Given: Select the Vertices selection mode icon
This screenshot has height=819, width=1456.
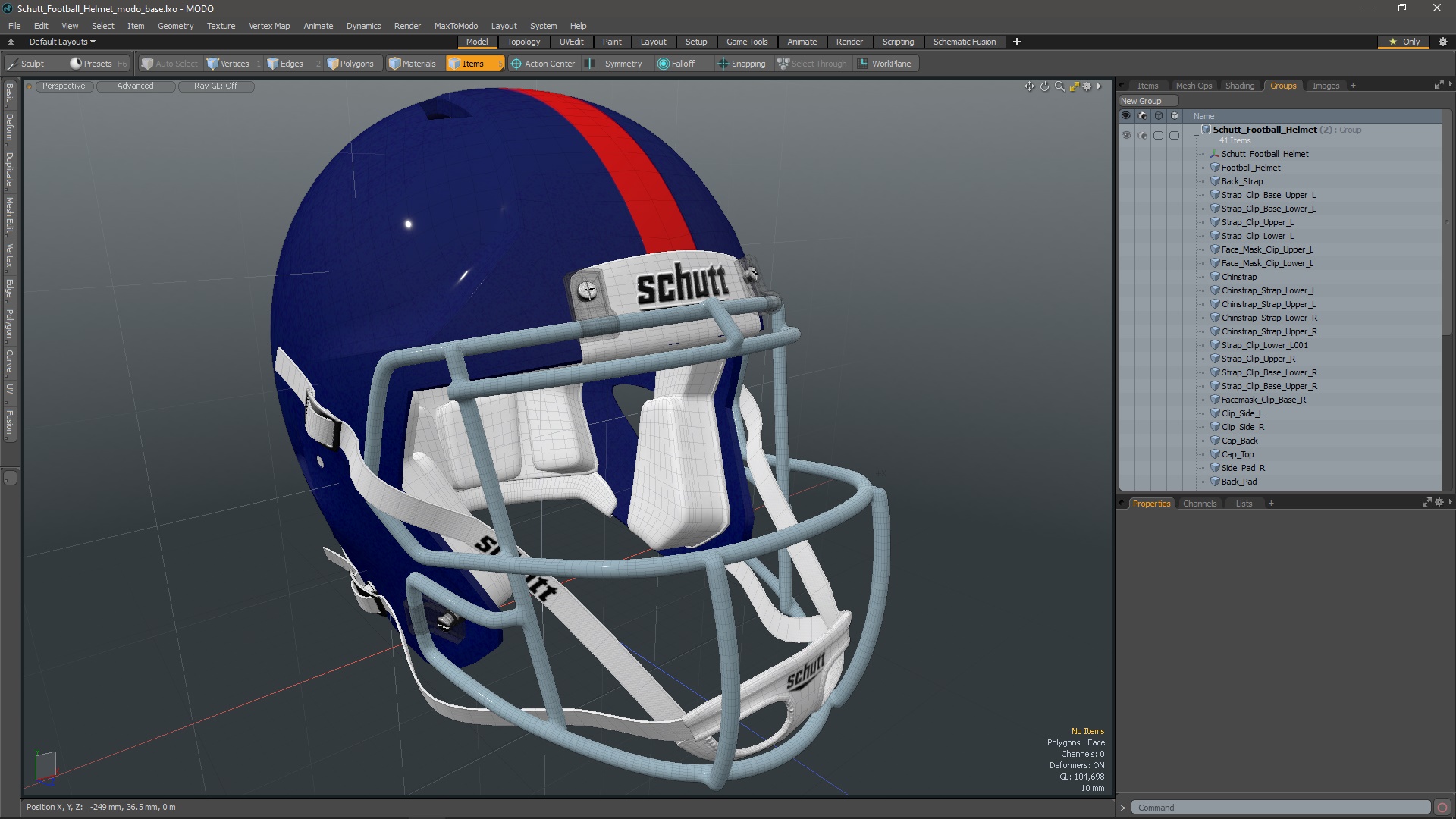Looking at the screenshot, I should tap(213, 64).
